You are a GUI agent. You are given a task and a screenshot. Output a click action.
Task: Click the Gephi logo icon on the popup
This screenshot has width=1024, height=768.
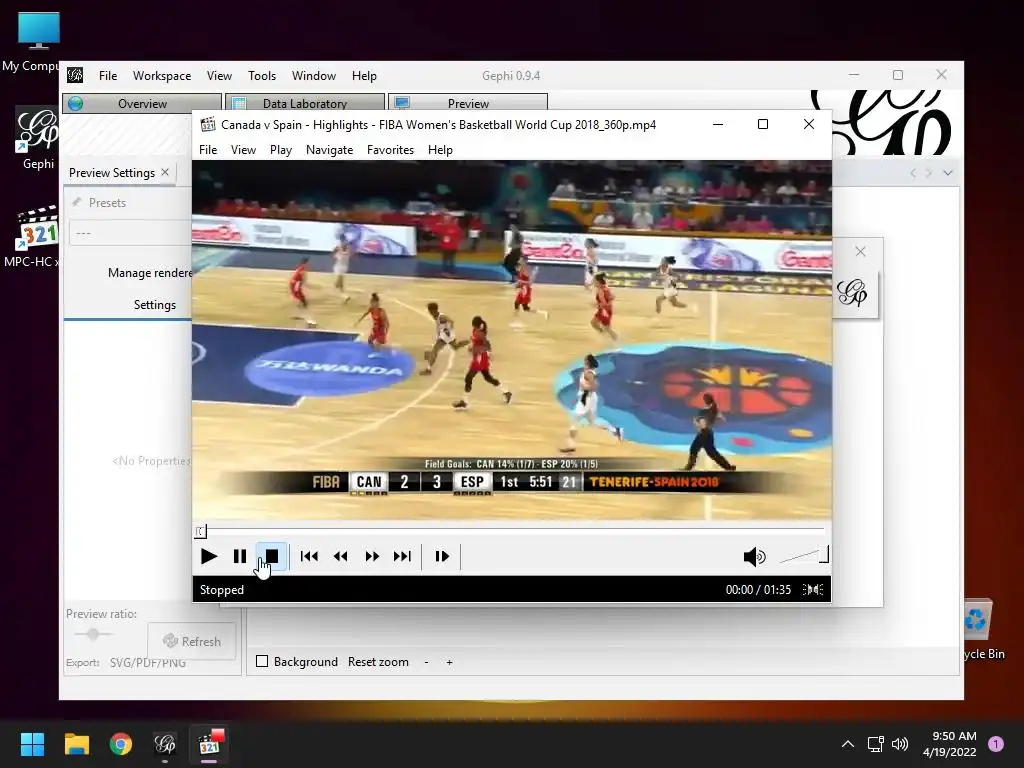(x=852, y=293)
